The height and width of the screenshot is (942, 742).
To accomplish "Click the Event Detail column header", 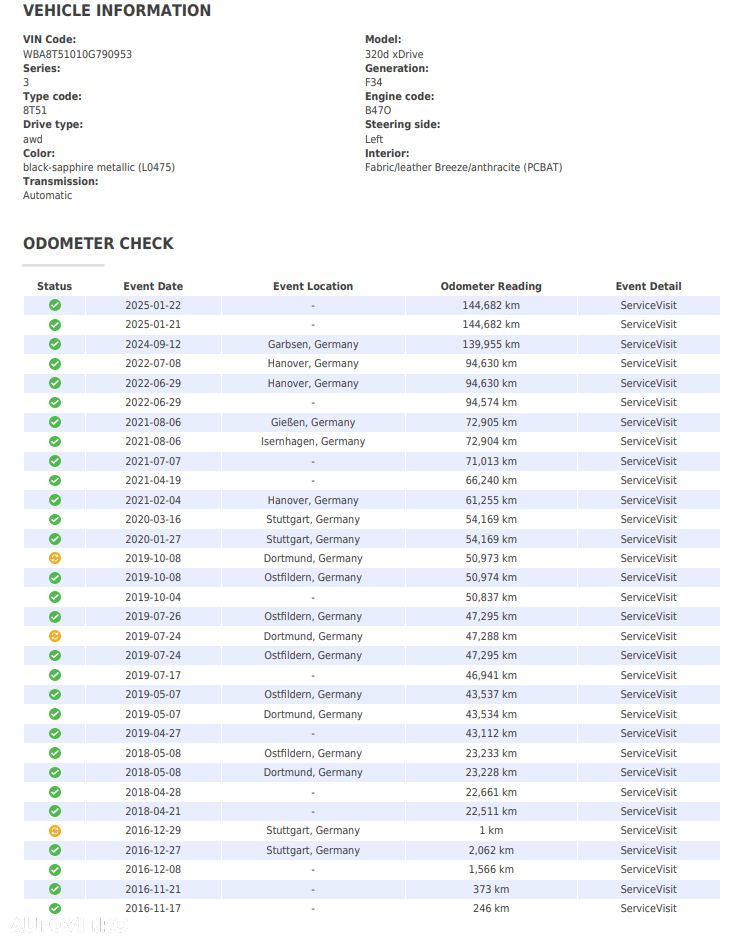I will [648, 287].
